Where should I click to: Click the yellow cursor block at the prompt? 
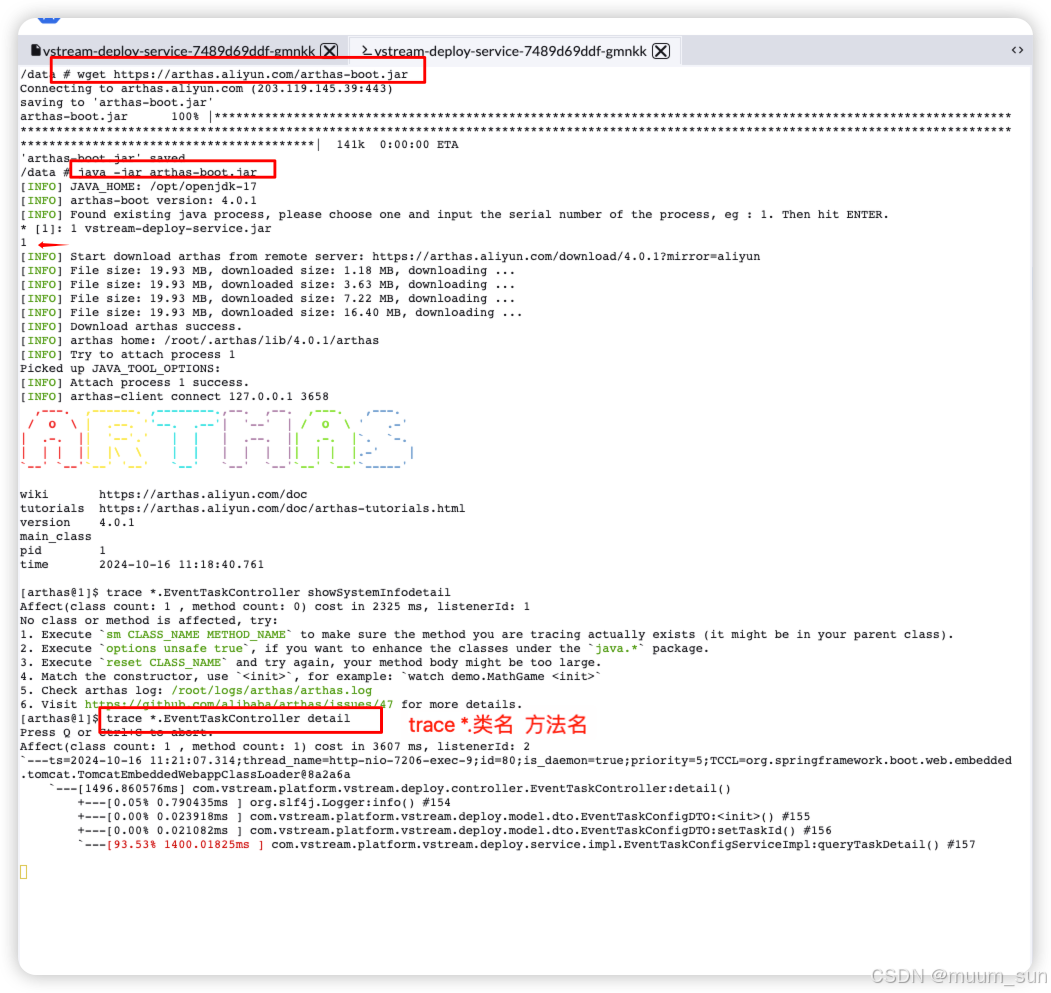click(24, 871)
